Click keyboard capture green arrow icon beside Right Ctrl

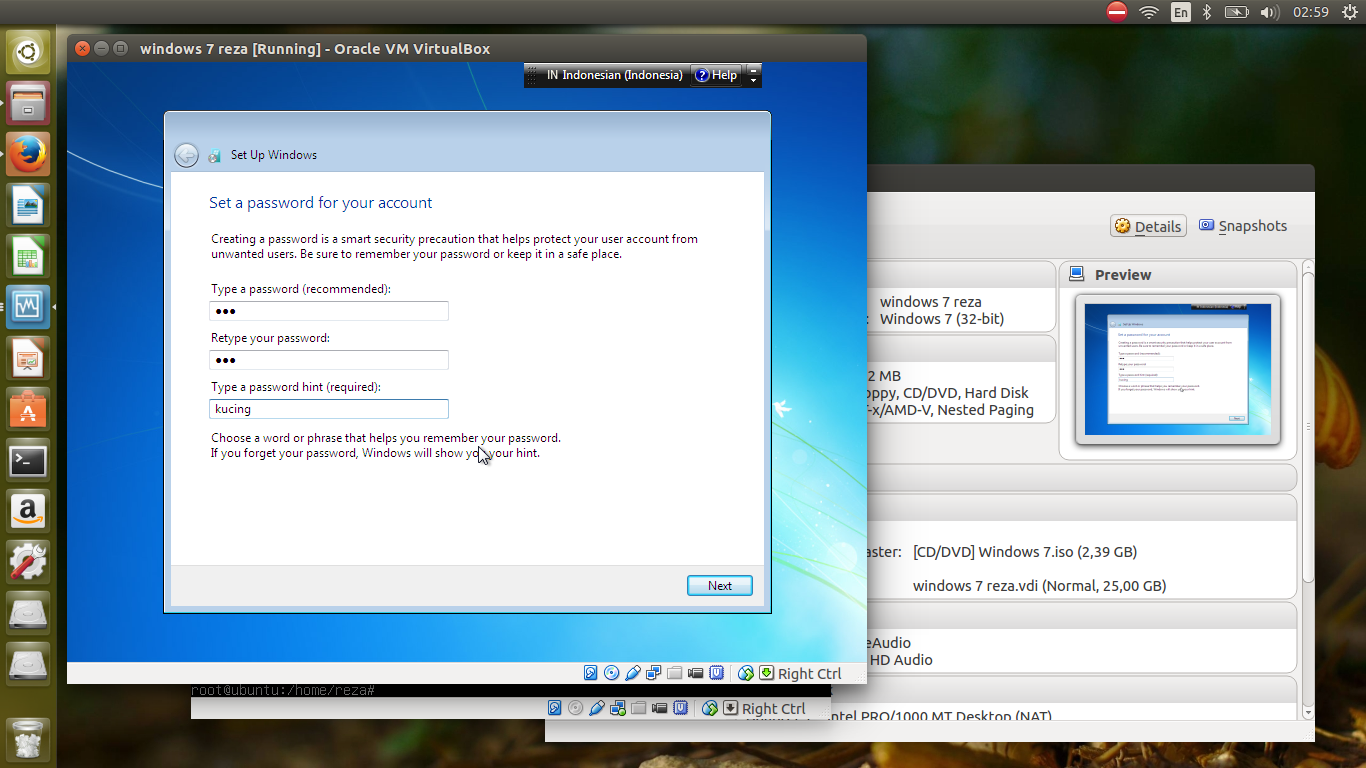[x=766, y=673]
